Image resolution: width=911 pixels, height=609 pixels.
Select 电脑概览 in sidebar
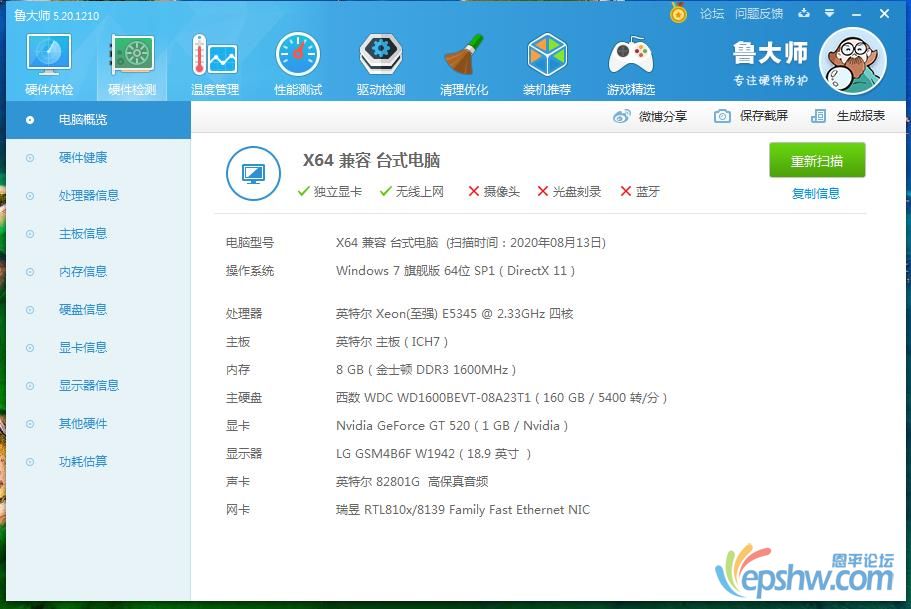click(x=98, y=120)
